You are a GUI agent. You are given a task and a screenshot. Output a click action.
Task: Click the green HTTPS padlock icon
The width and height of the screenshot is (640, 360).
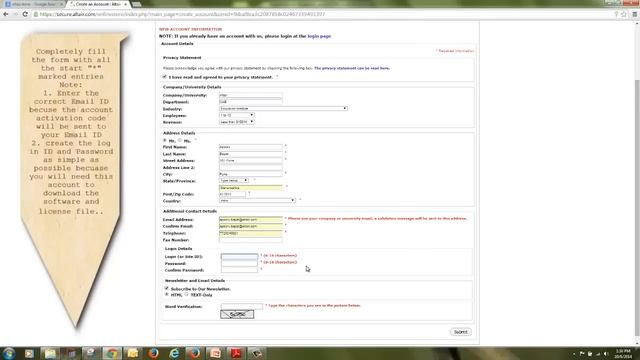click(36, 14)
